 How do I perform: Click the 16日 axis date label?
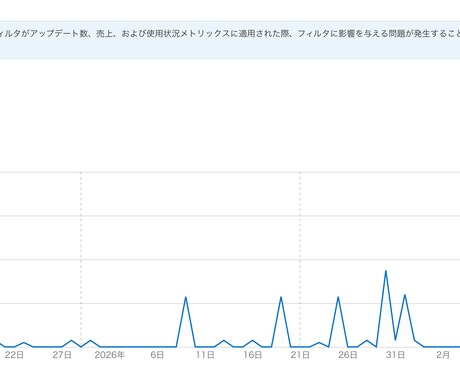coord(252,355)
